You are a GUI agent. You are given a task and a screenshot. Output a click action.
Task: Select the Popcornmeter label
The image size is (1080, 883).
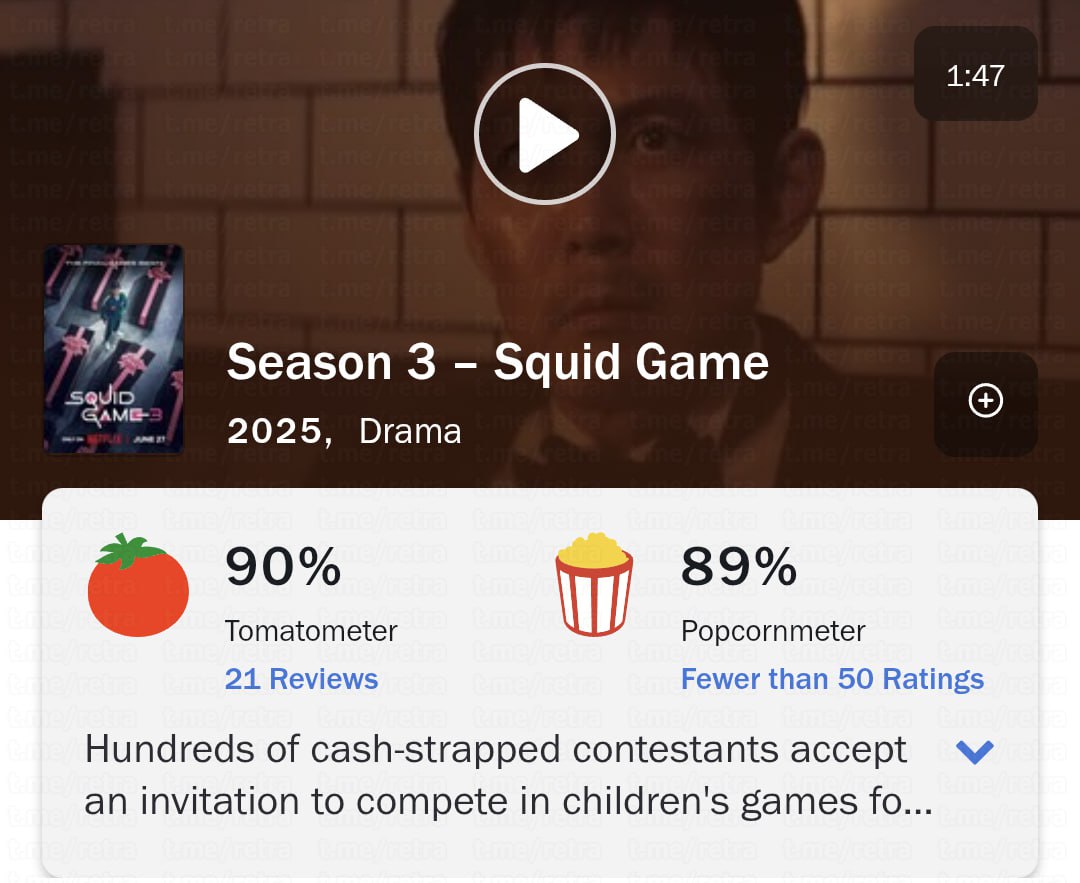click(x=773, y=631)
